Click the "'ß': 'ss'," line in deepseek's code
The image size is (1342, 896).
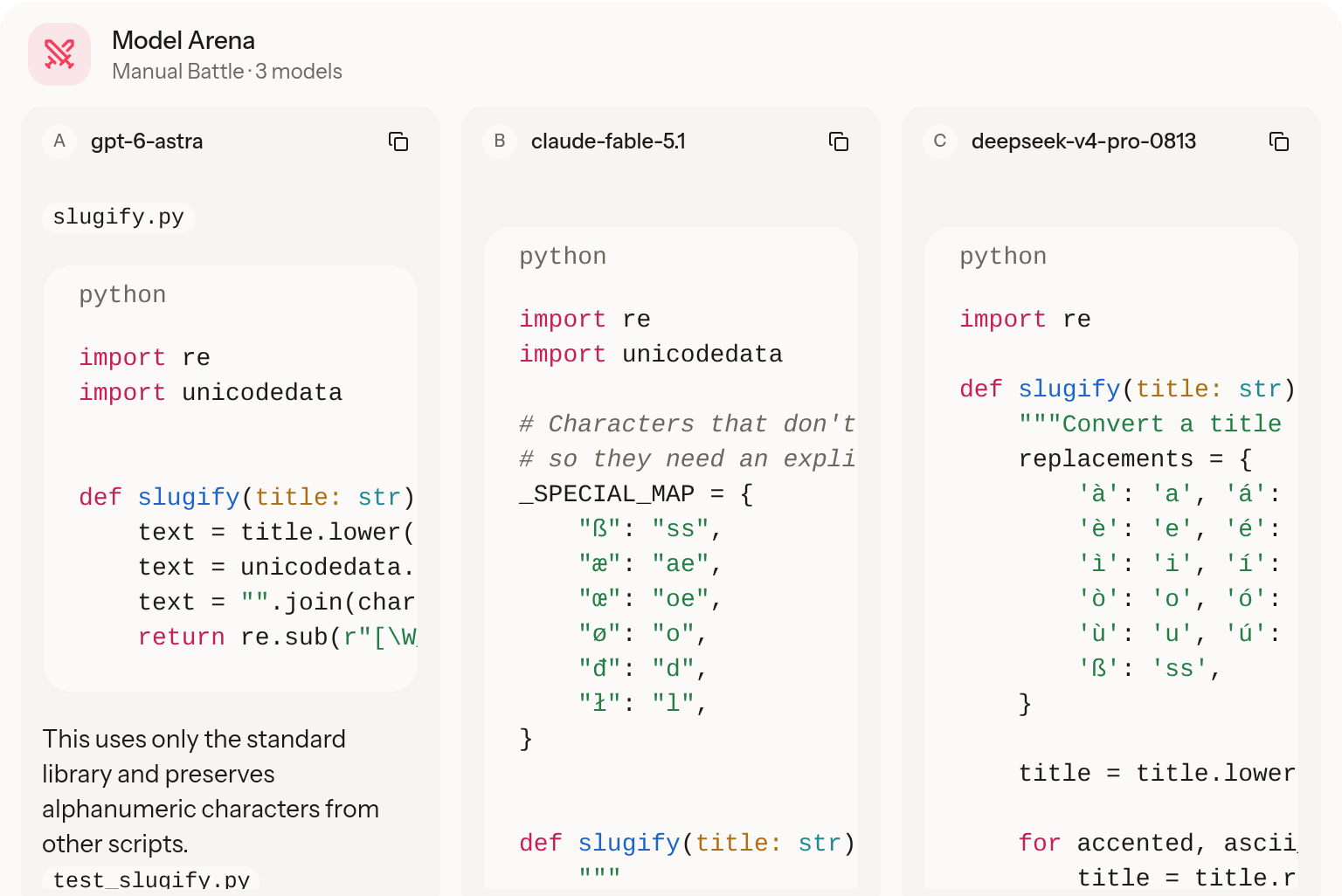1149,669
